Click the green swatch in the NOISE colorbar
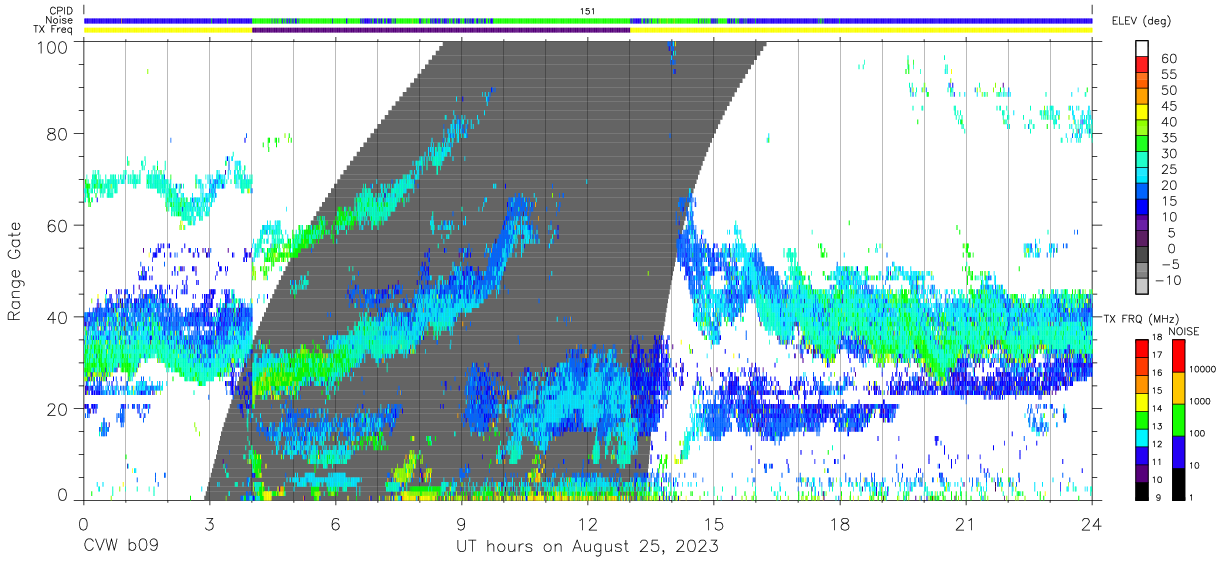 pyautogui.click(x=1177, y=419)
